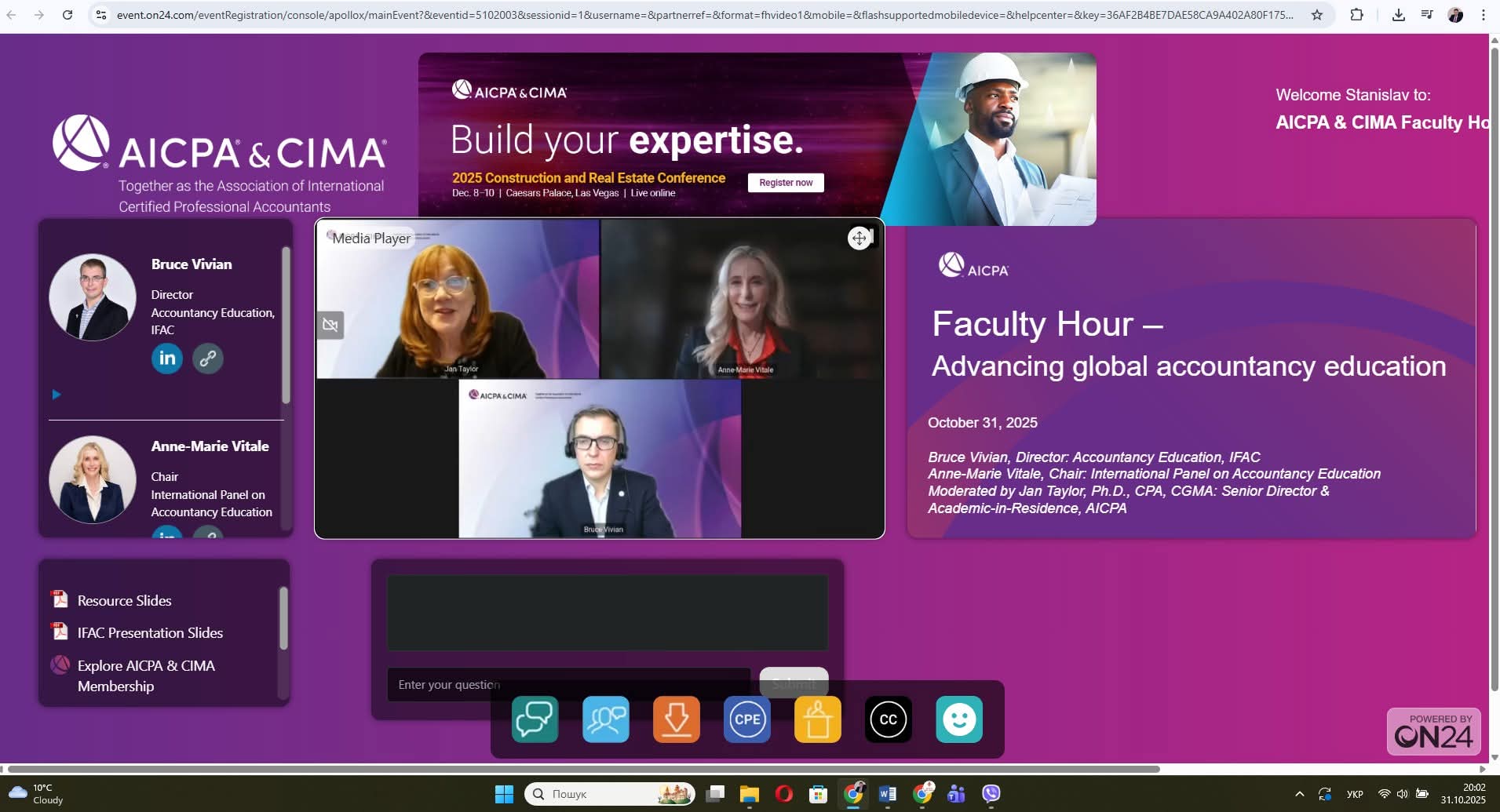This screenshot has width=1500, height=812.
Task: Click Register now on the conference banner
Action: (x=786, y=183)
